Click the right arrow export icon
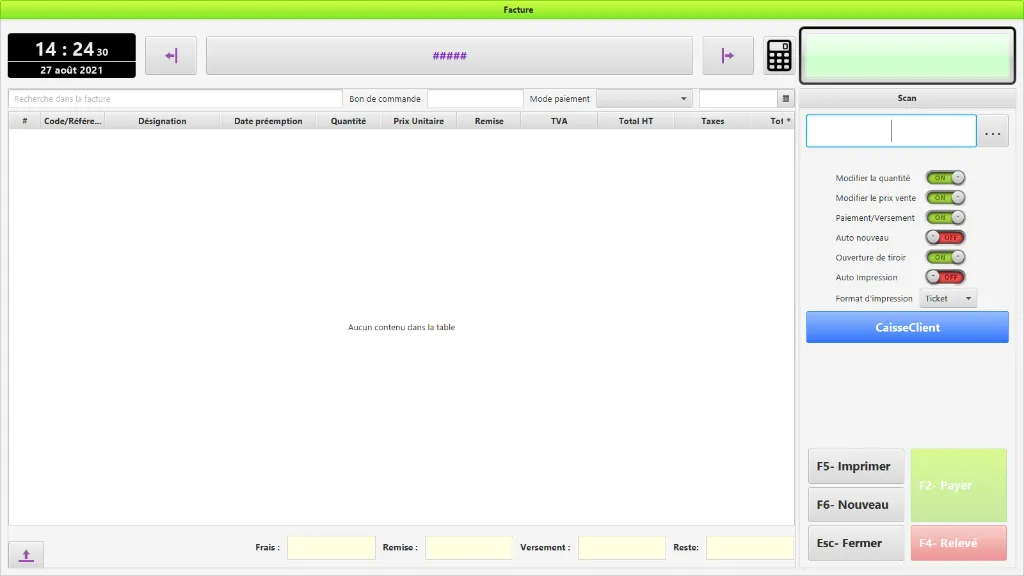This screenshot has width=1024, height=576. tap(727, 55)
